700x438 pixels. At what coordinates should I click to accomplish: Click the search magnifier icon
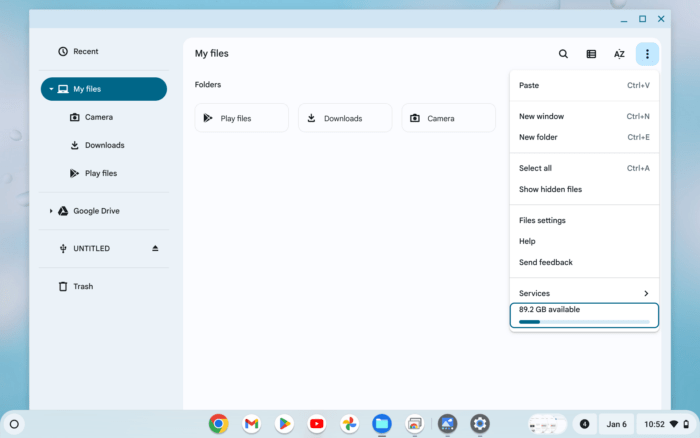pos(563,54)
